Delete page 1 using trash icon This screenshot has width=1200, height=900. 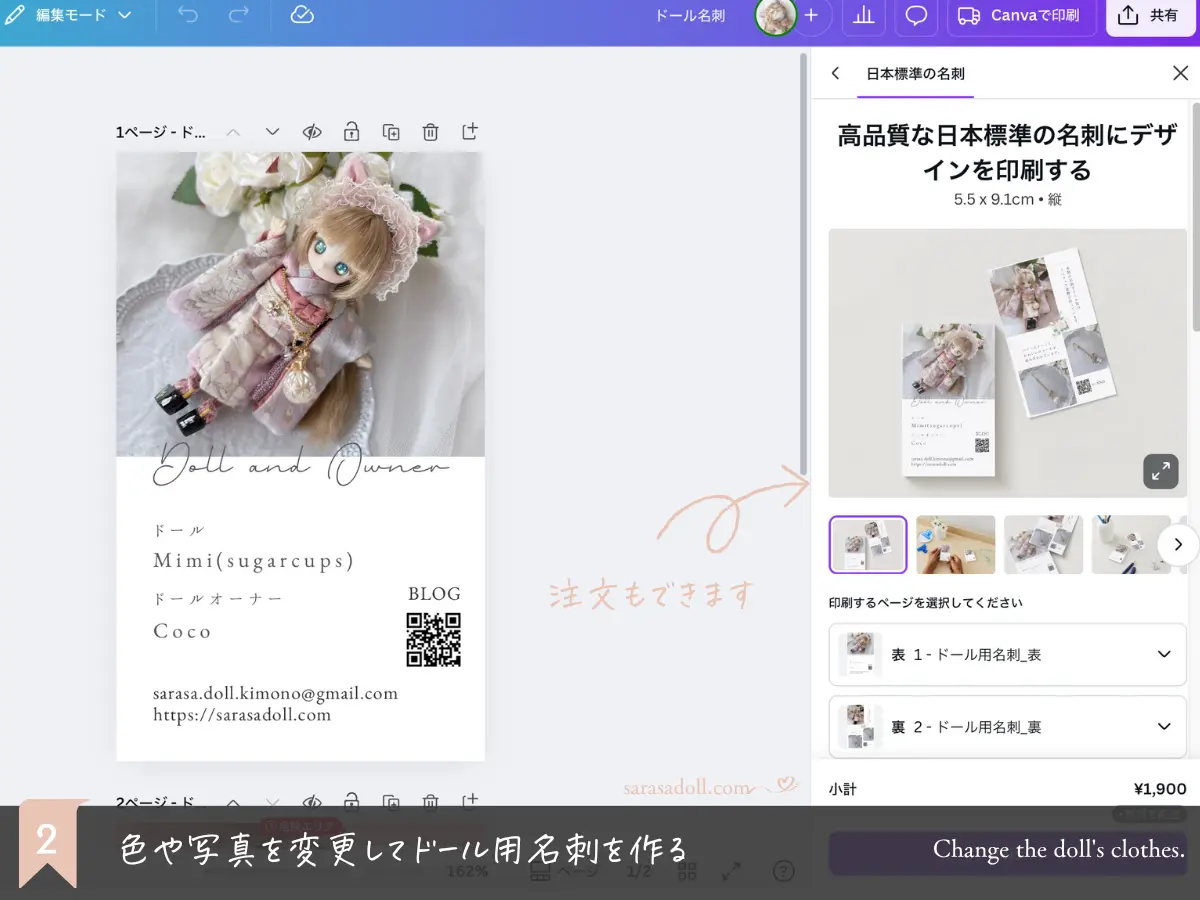430,132
